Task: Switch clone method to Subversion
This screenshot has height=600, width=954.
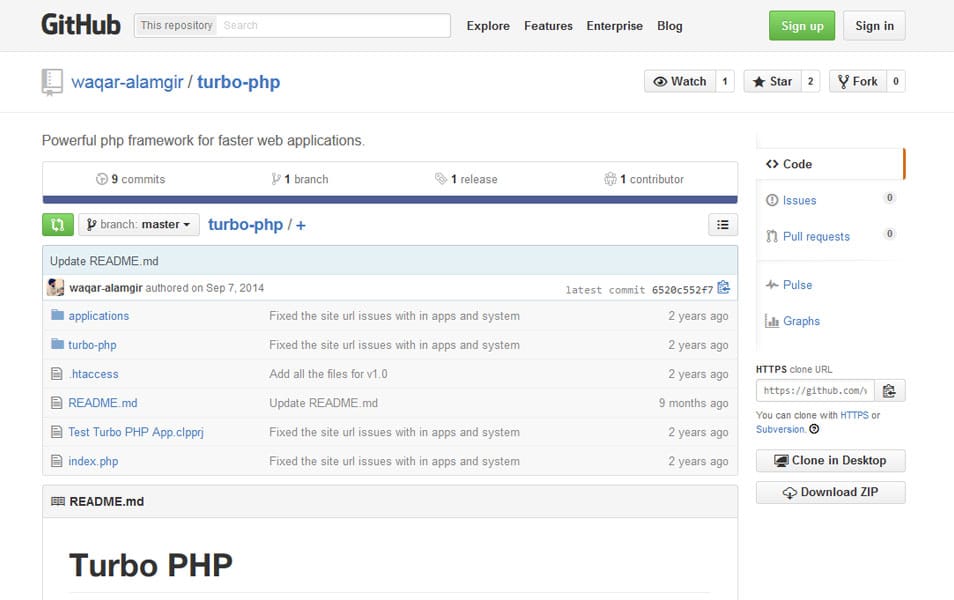Action: tap(780, 429)
